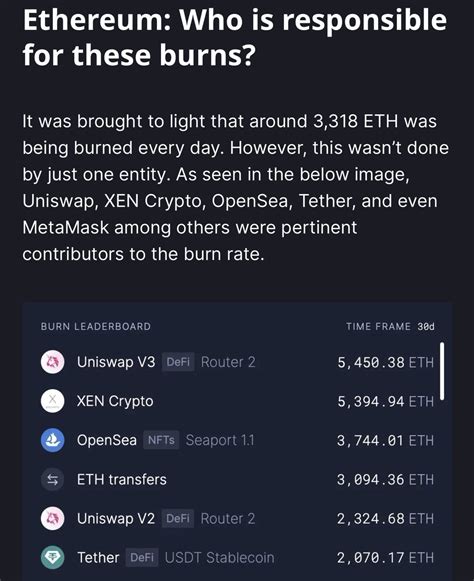474x581 pixels.
Task: Open the 30d time frame selector
Action: point(426,326)
